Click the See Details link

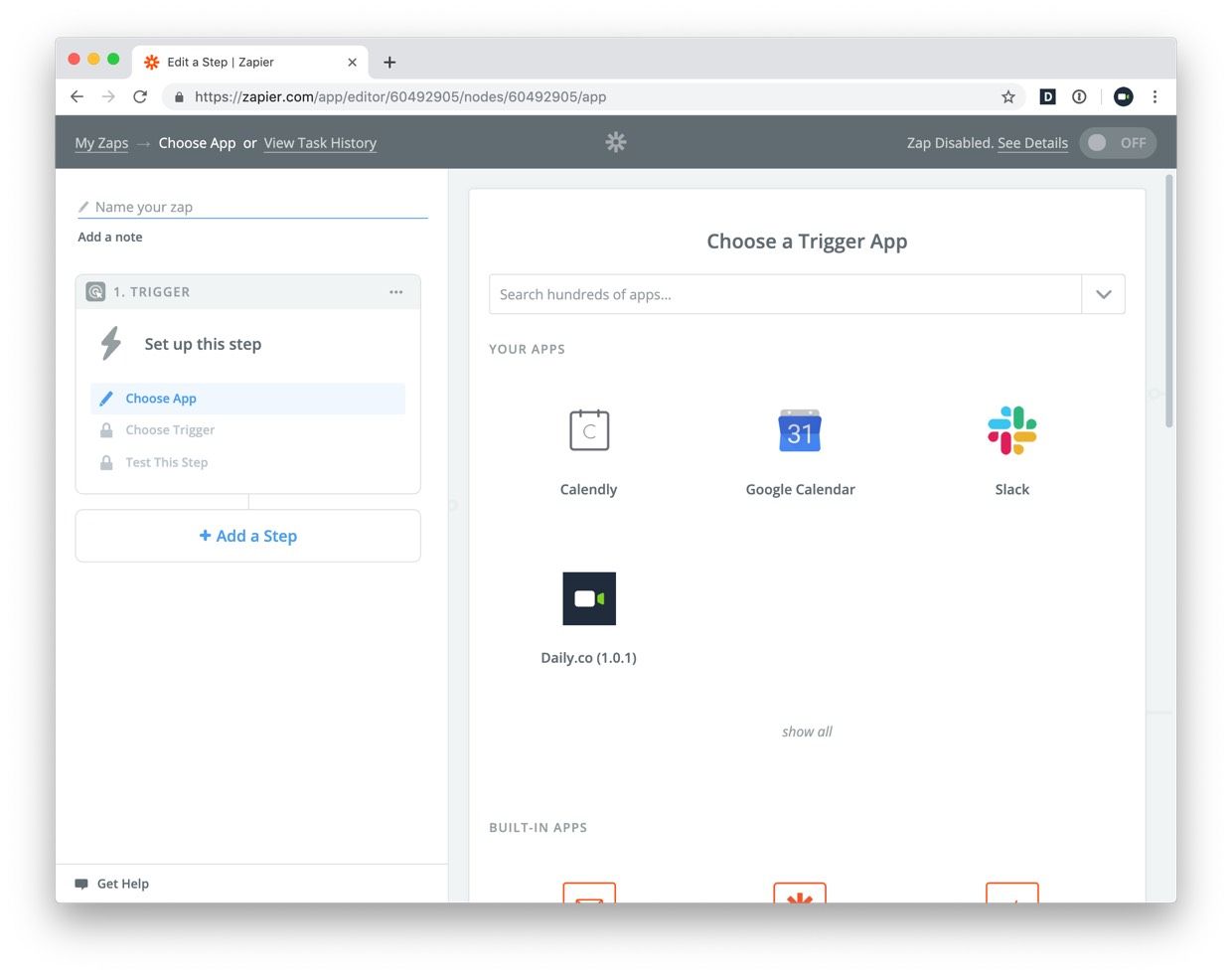1032,143
